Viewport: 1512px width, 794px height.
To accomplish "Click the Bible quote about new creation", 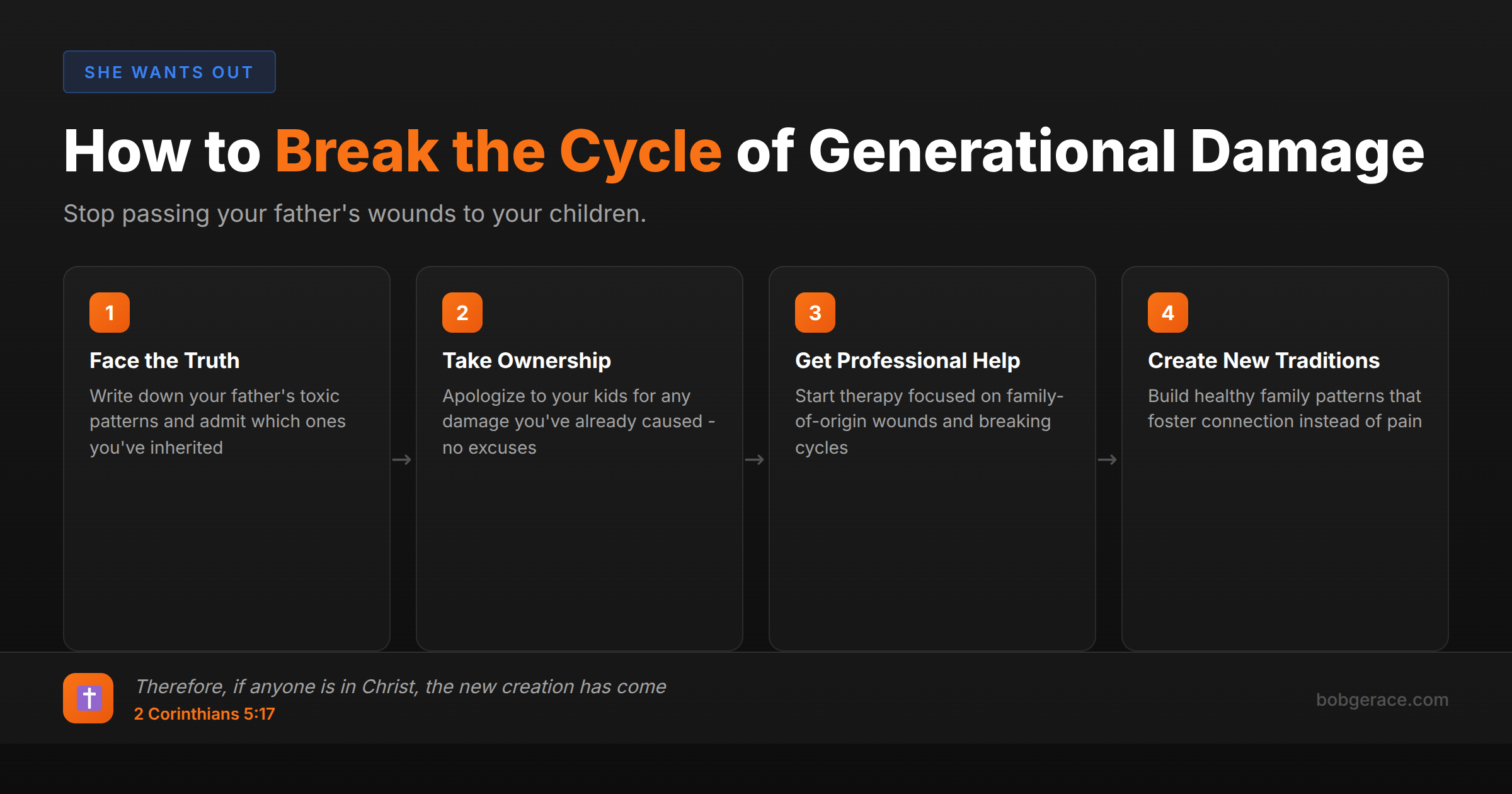I will click(401, 687).
